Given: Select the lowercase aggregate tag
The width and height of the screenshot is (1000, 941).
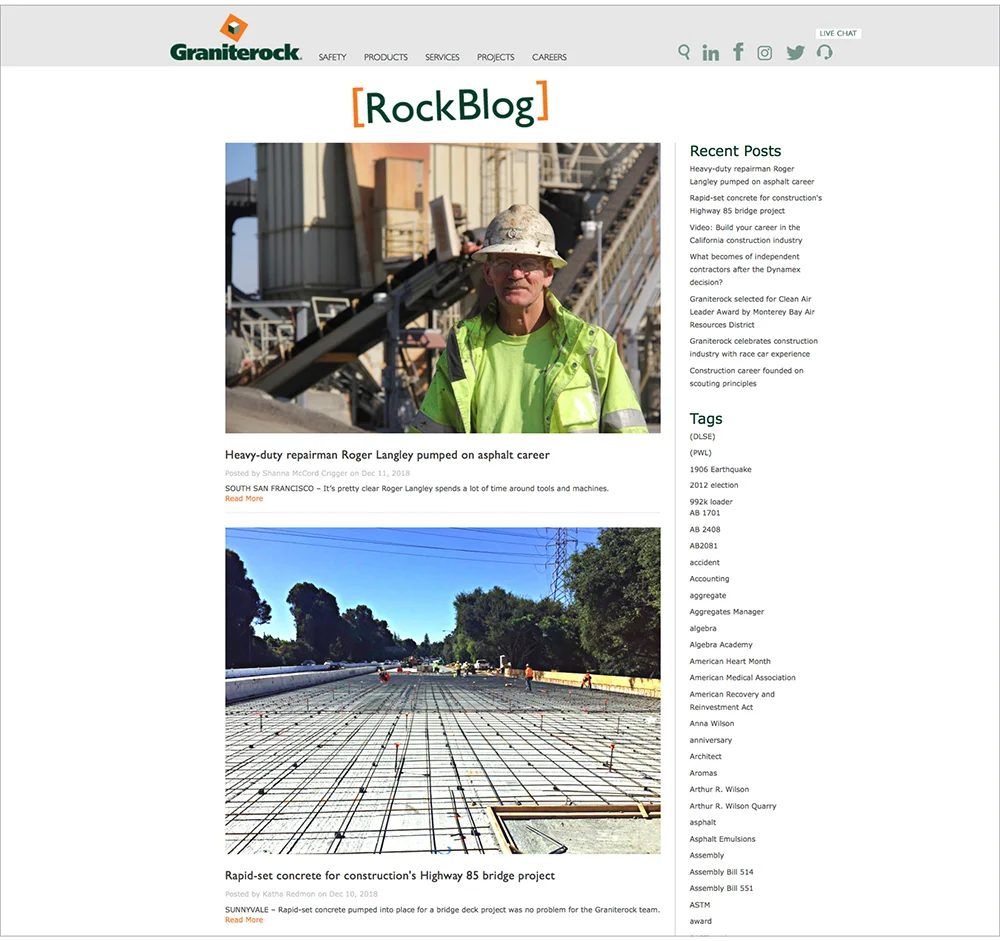Looking at the screenshot, I should (707, 595).
